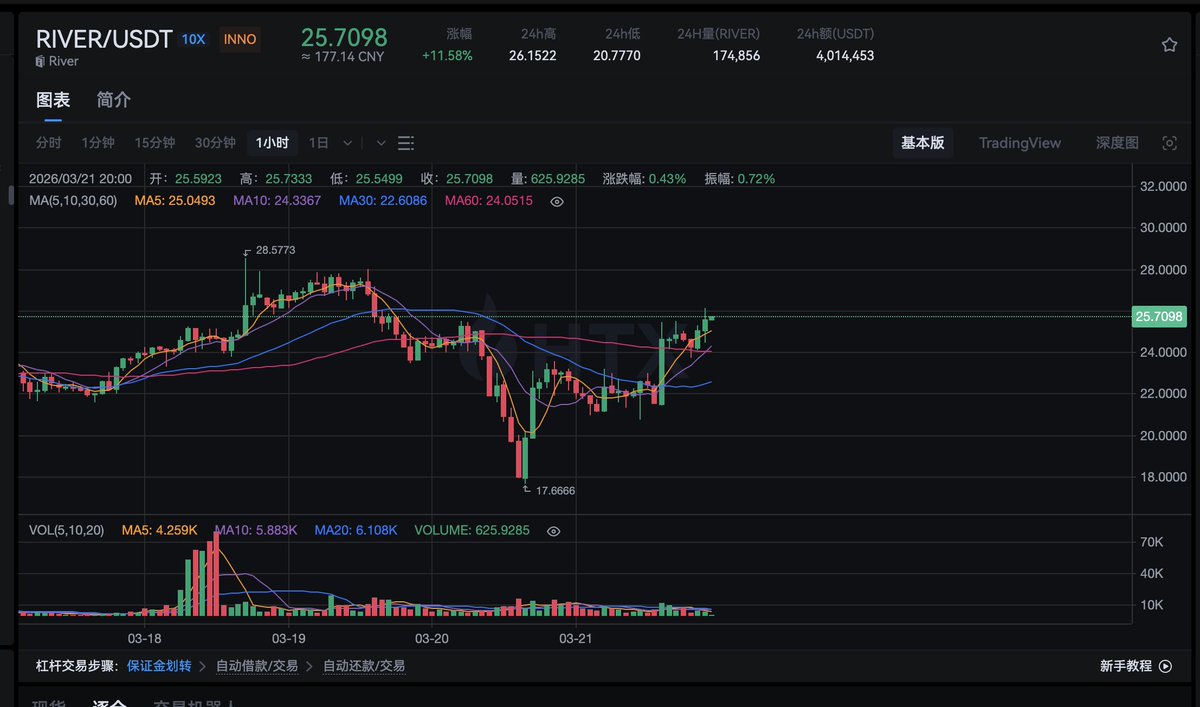
Task: Click the play icon beside 新手教程
Action: pos(1165,666)
